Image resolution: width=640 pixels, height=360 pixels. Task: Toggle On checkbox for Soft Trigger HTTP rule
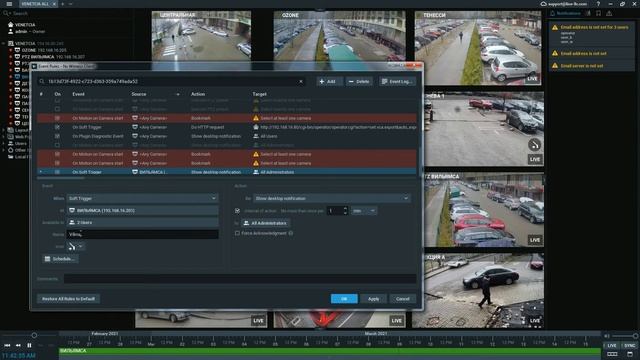pos(57,127)
